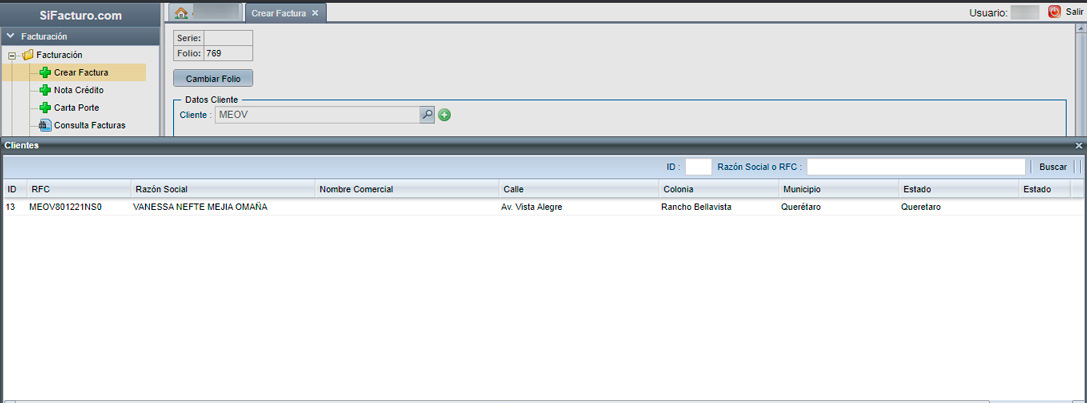
Task: Collapse the Facturación tree node
Action: [12, 55]
